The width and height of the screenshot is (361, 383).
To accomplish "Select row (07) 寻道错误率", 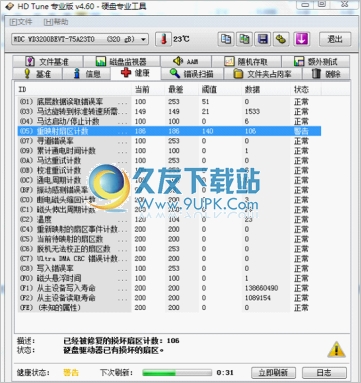I will (x=169, y=141).
